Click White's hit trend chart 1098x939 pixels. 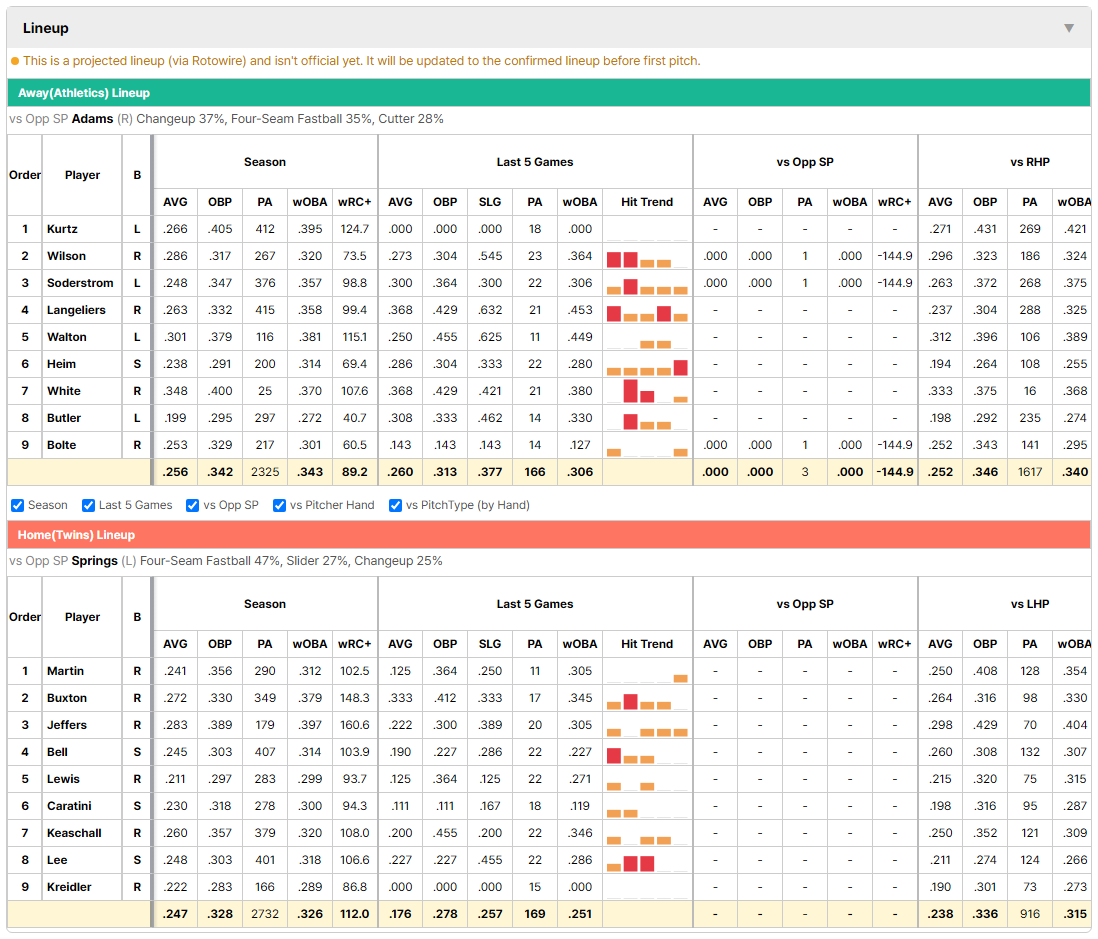pyautogui.click(x=646, y=391)
